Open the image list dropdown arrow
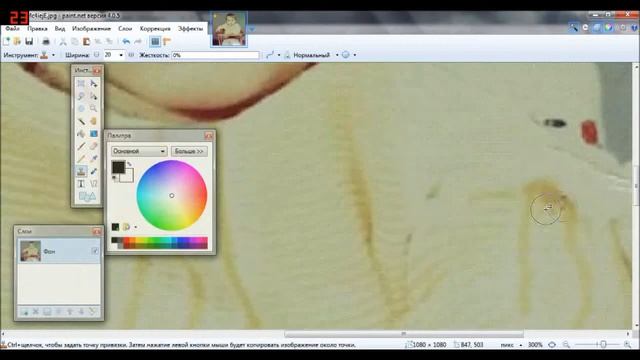Image resolution: width=640 pixels, height=360 pixels. click(x=252, y=29)
